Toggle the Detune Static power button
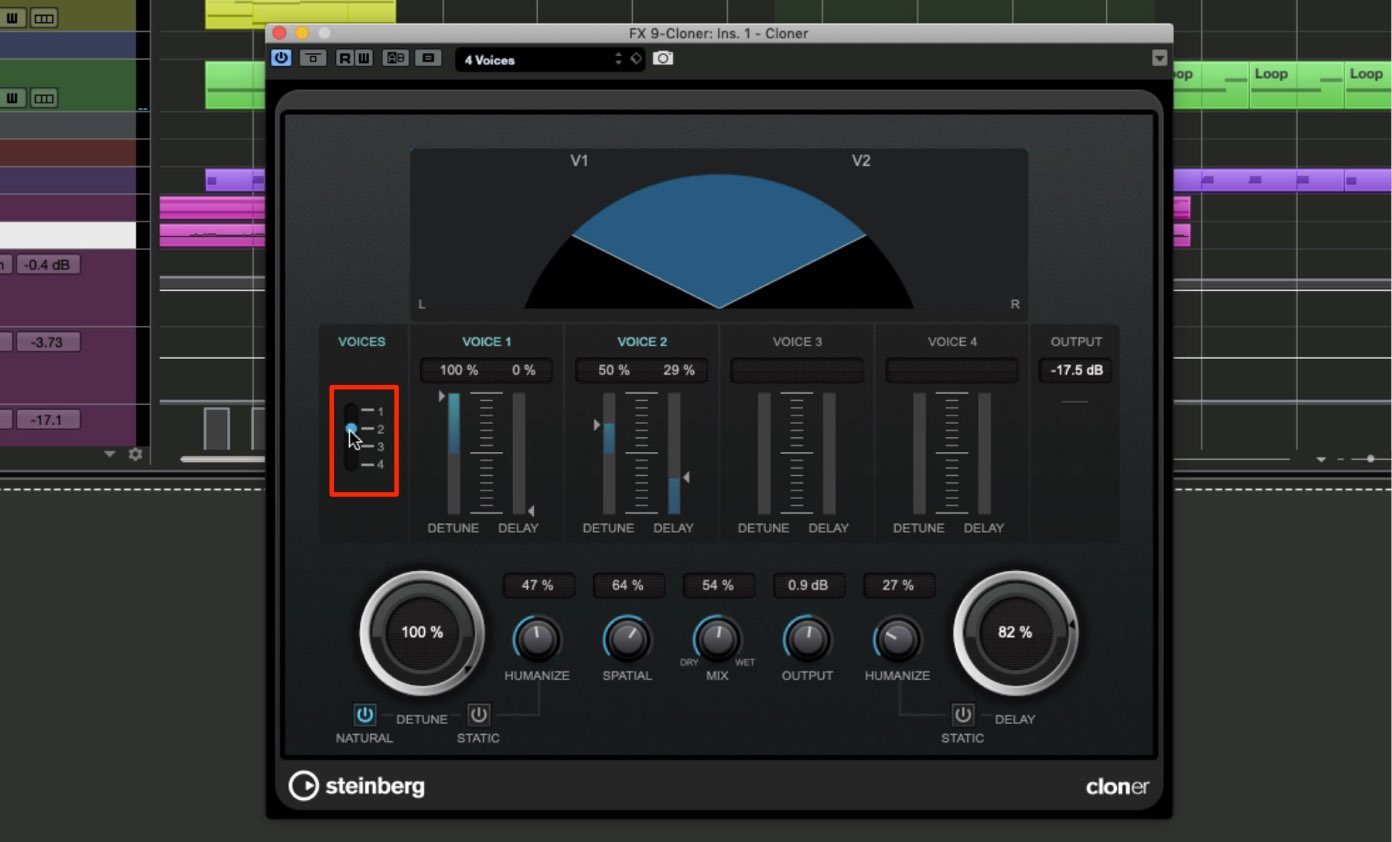 pyautogui.click(x=479, y=715)
